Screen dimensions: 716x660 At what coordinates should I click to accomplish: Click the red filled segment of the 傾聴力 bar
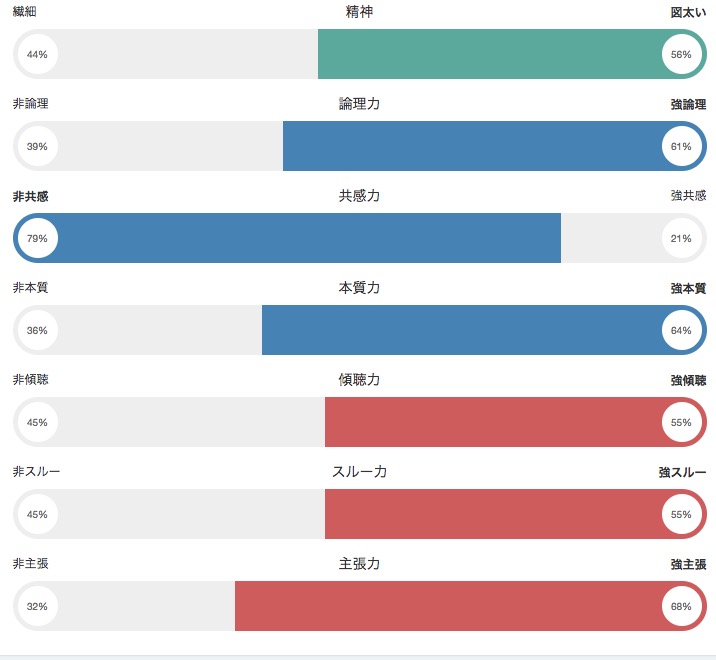pos(492,422)
